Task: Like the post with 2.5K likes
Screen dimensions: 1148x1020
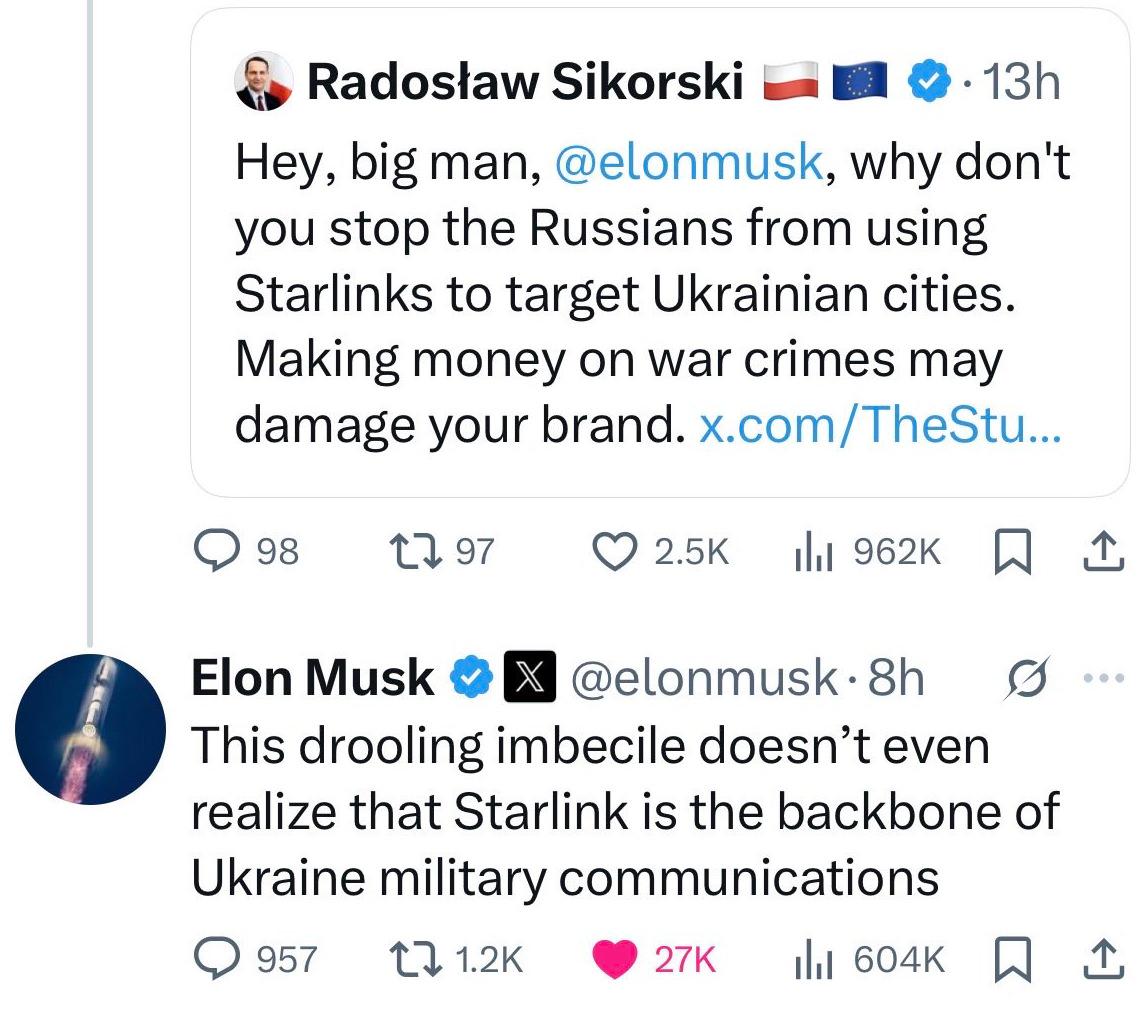Action: click(x=615, y=552)
